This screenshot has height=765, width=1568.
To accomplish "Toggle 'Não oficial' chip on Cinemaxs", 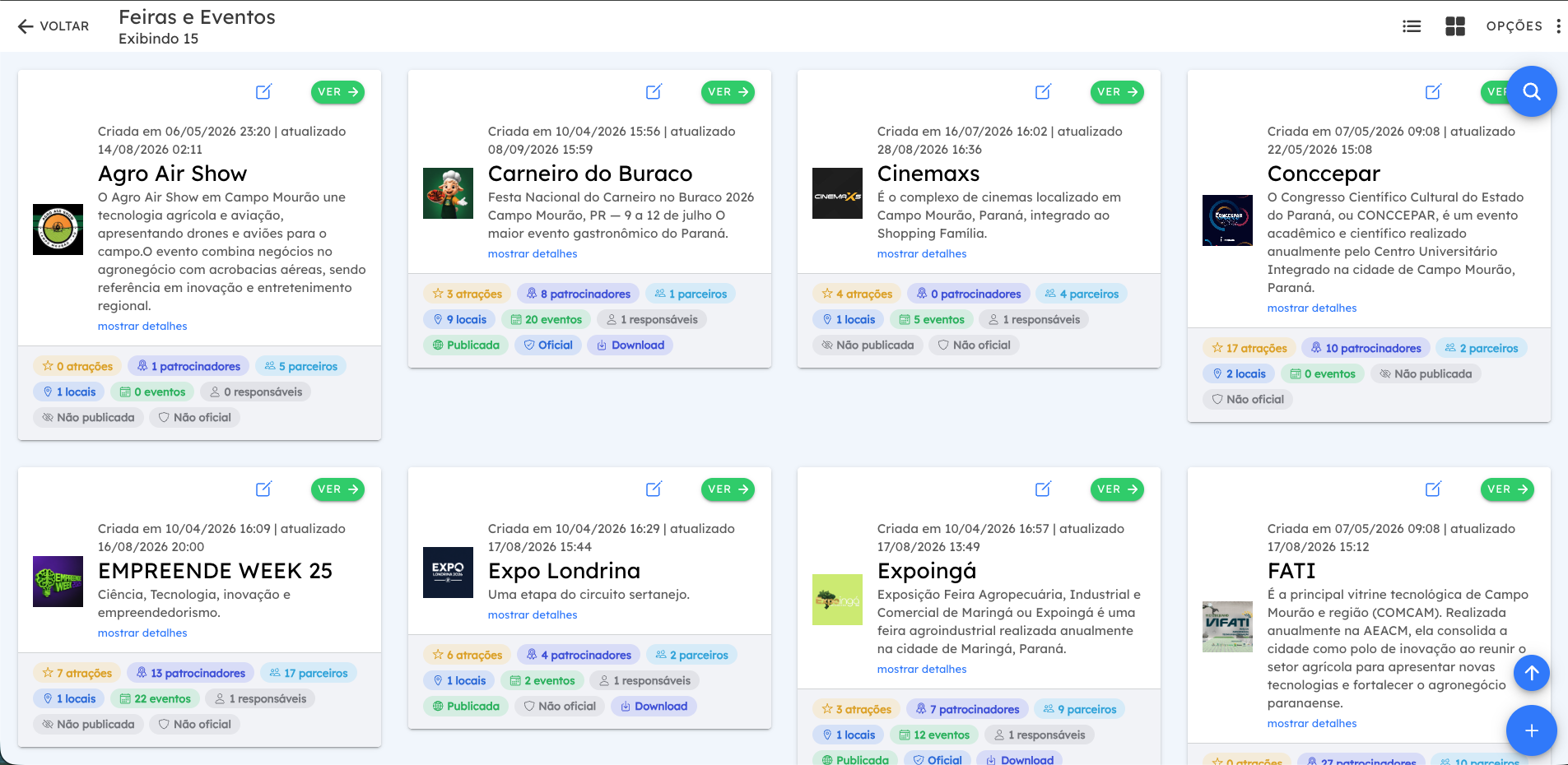I will click(x=975, y=345).
